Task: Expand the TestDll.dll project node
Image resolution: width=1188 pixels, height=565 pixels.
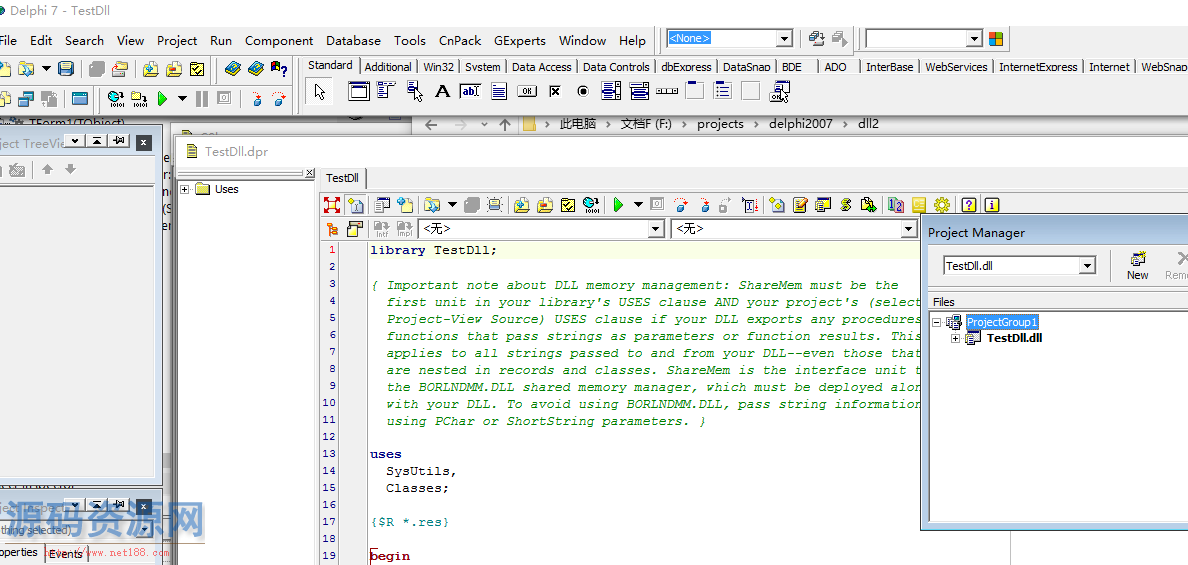Action: (955, 338)
